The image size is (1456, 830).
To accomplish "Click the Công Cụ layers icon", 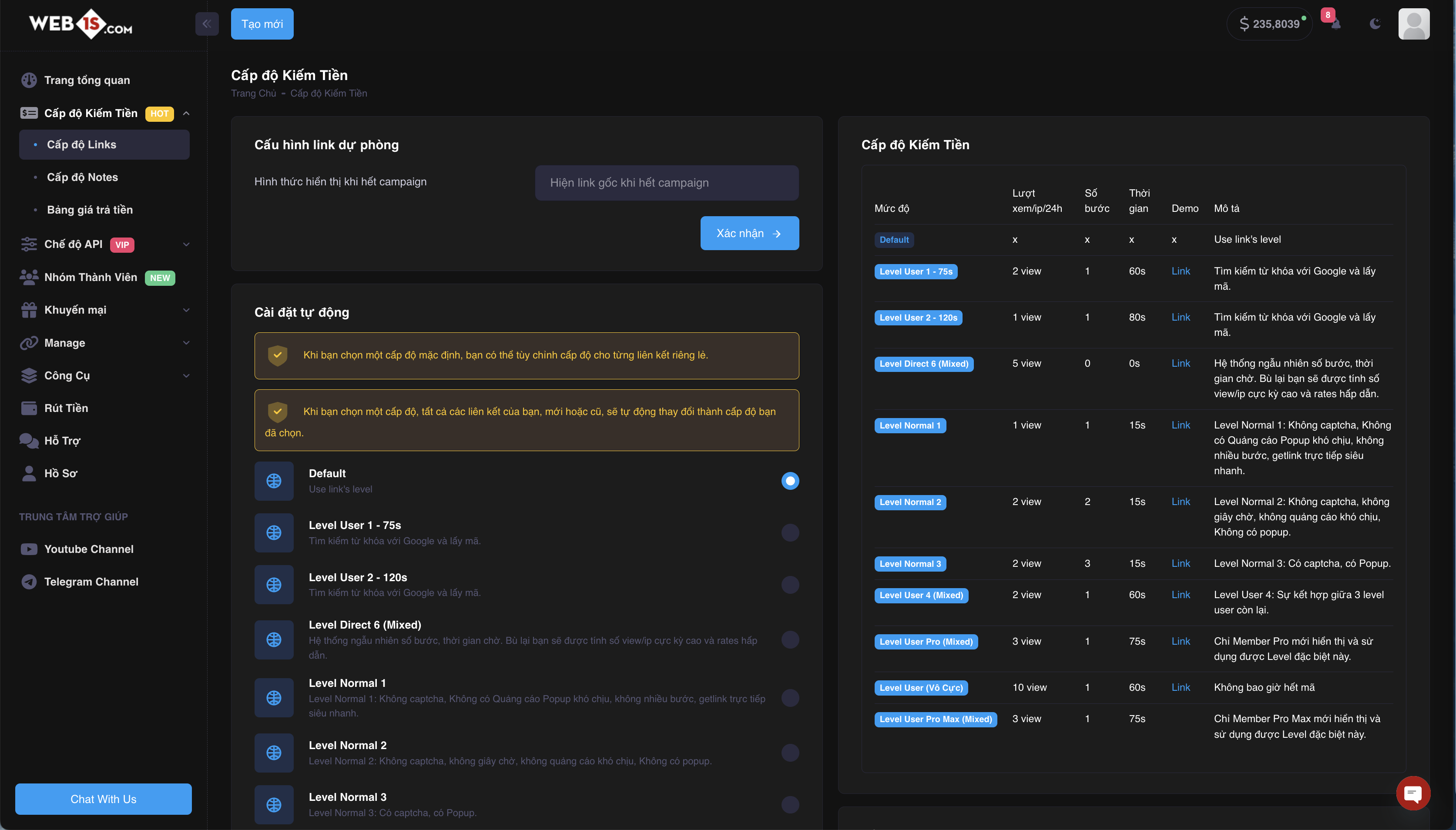I will 29,375.
